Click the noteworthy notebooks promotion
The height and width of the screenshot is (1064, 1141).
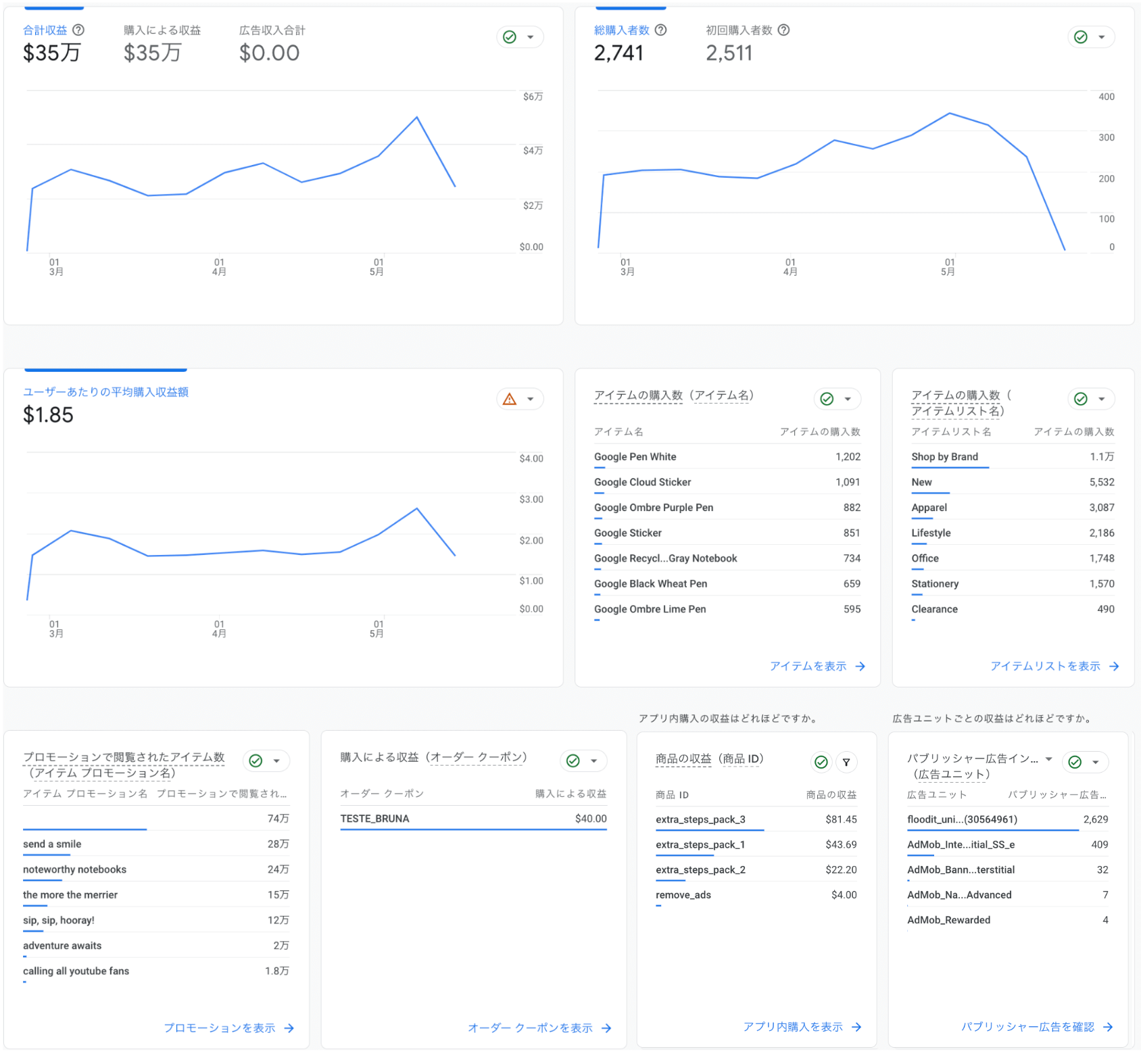pos(156,869)
